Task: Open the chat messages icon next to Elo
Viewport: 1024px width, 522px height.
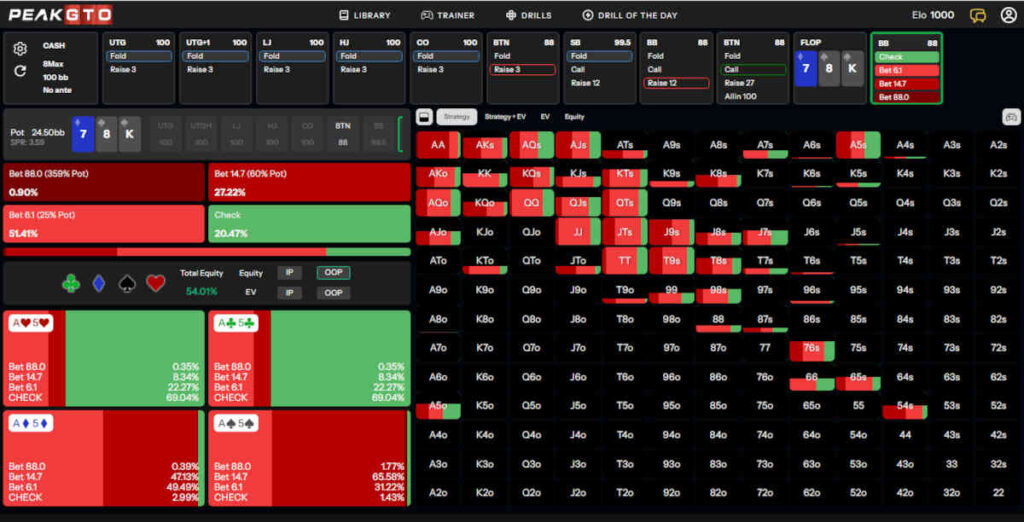Action: (x=978, y=15)
